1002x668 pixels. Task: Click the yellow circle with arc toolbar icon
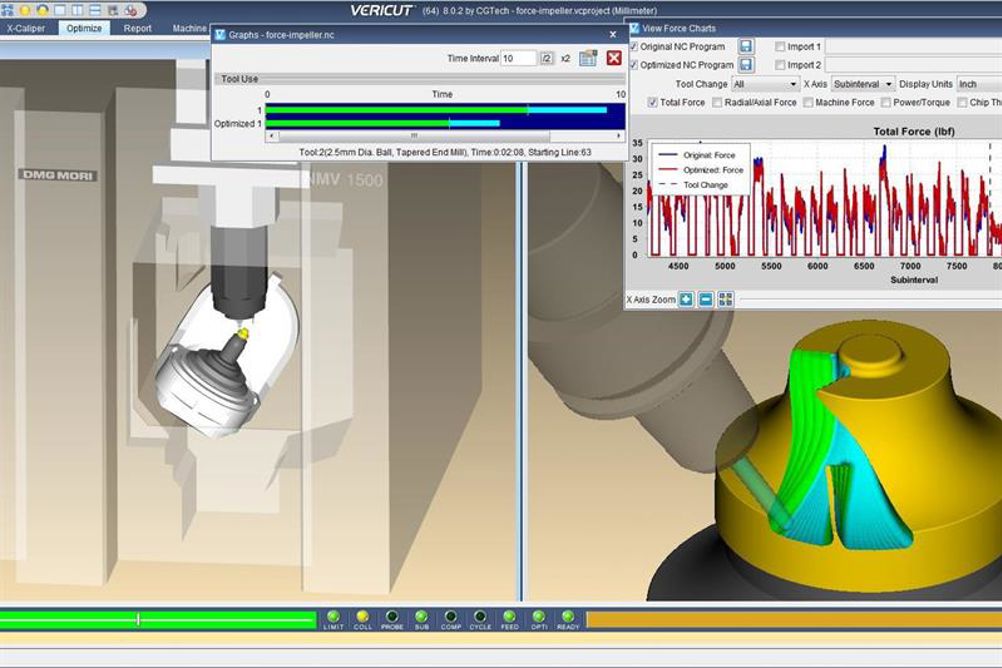pyautogui.click(x=43, y=10)
